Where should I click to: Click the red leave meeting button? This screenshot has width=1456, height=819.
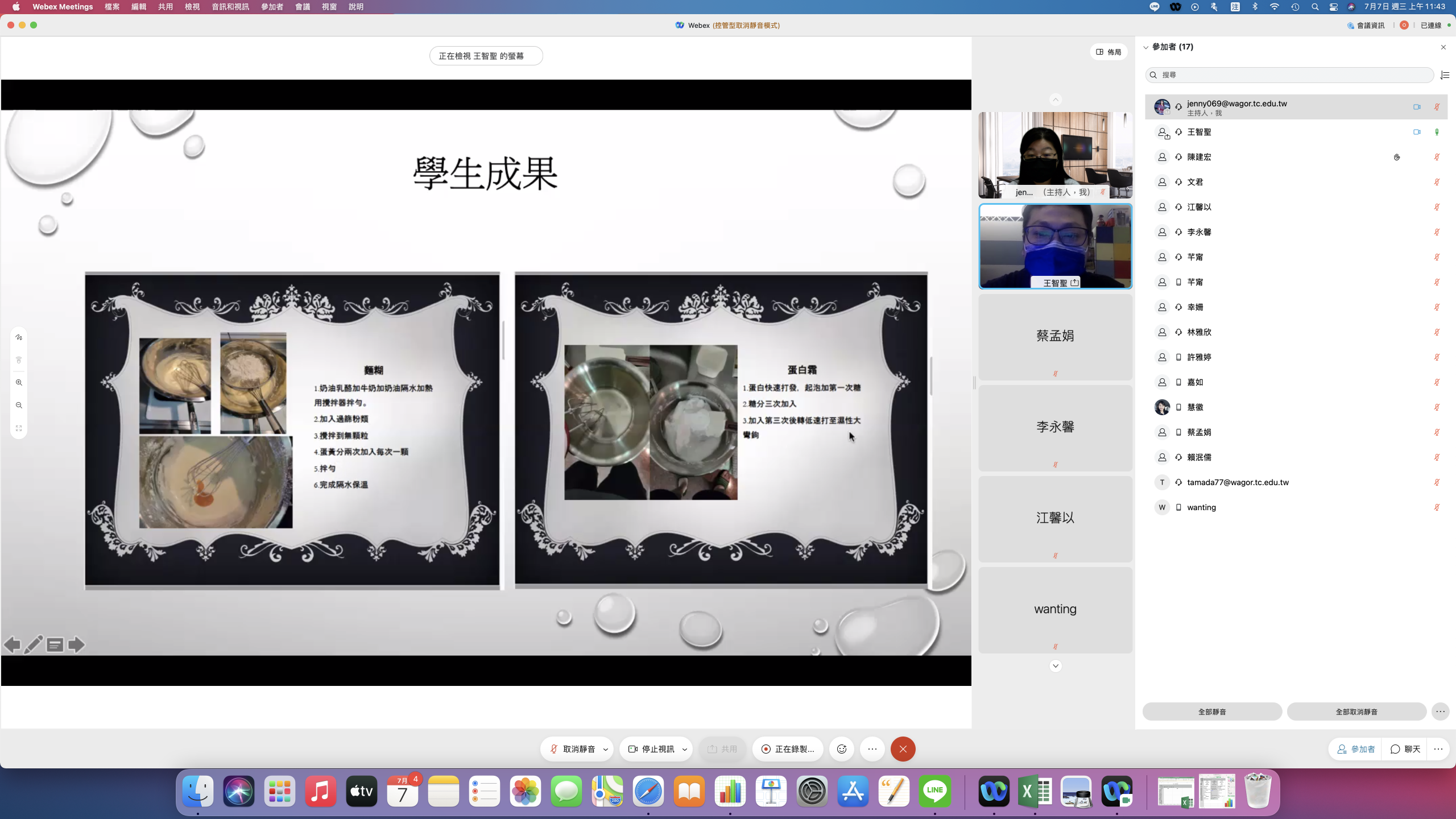click(x=903, y=749)
